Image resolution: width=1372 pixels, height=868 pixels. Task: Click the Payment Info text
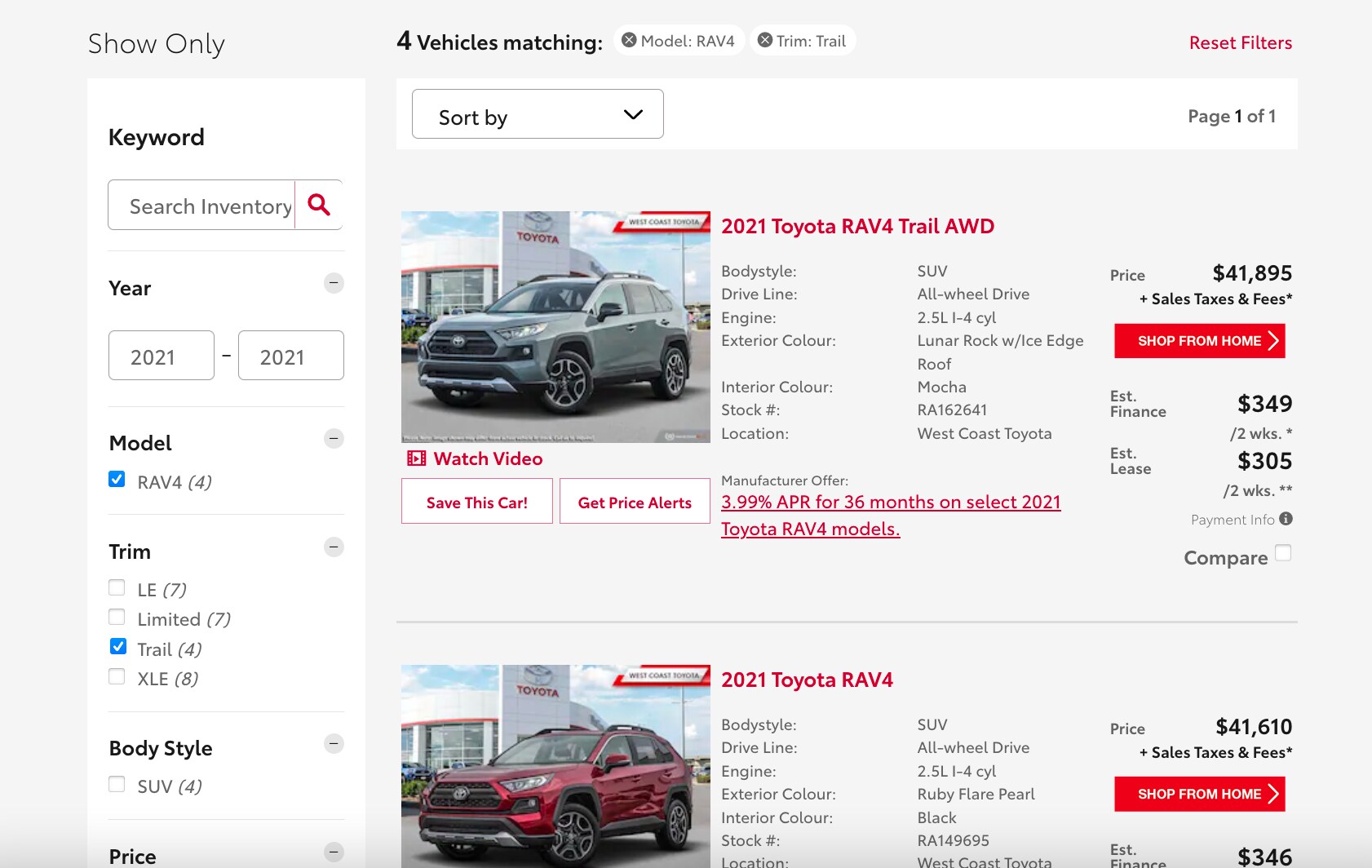1233,520
